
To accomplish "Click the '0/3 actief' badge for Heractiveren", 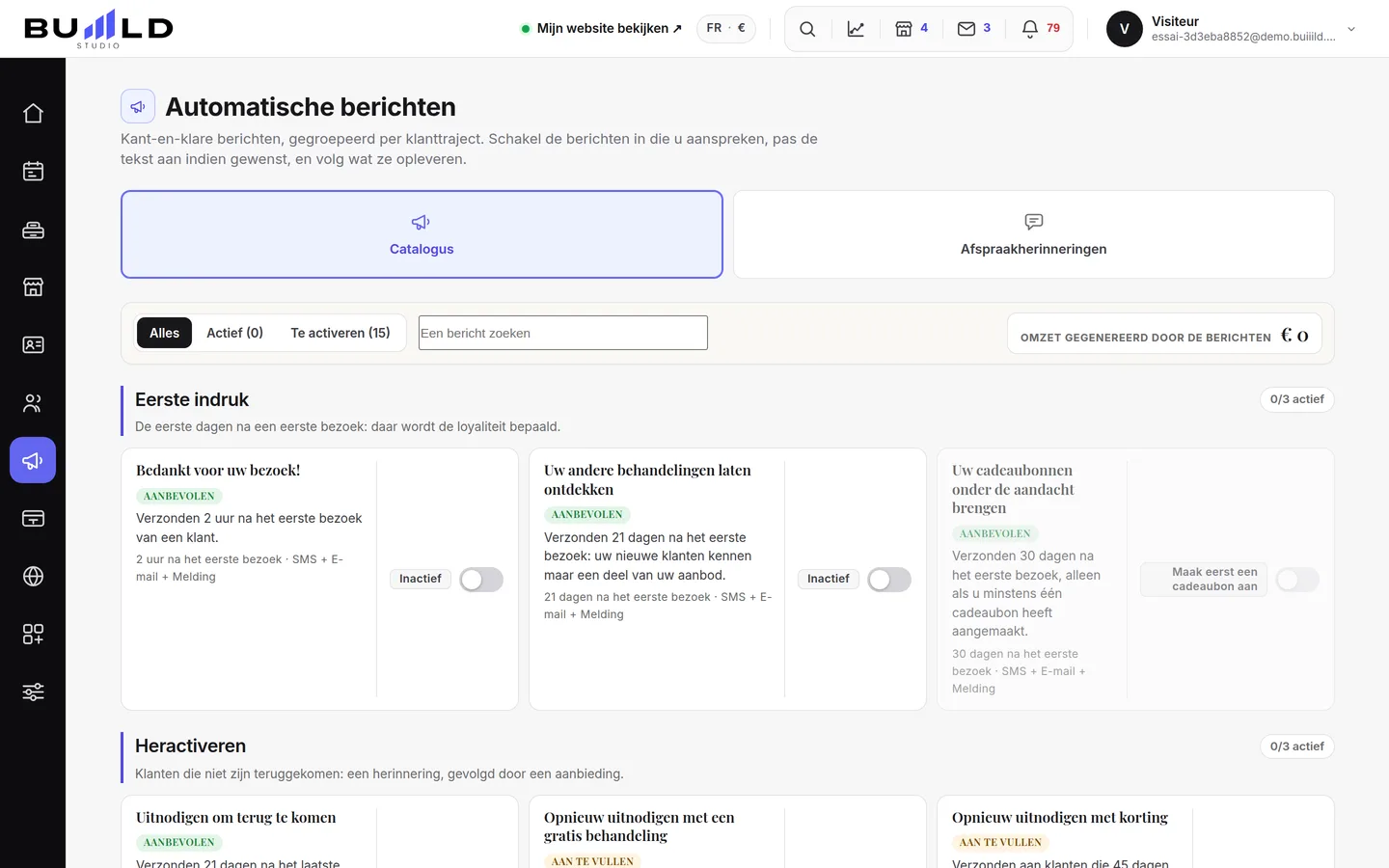I will point(1296,746).
